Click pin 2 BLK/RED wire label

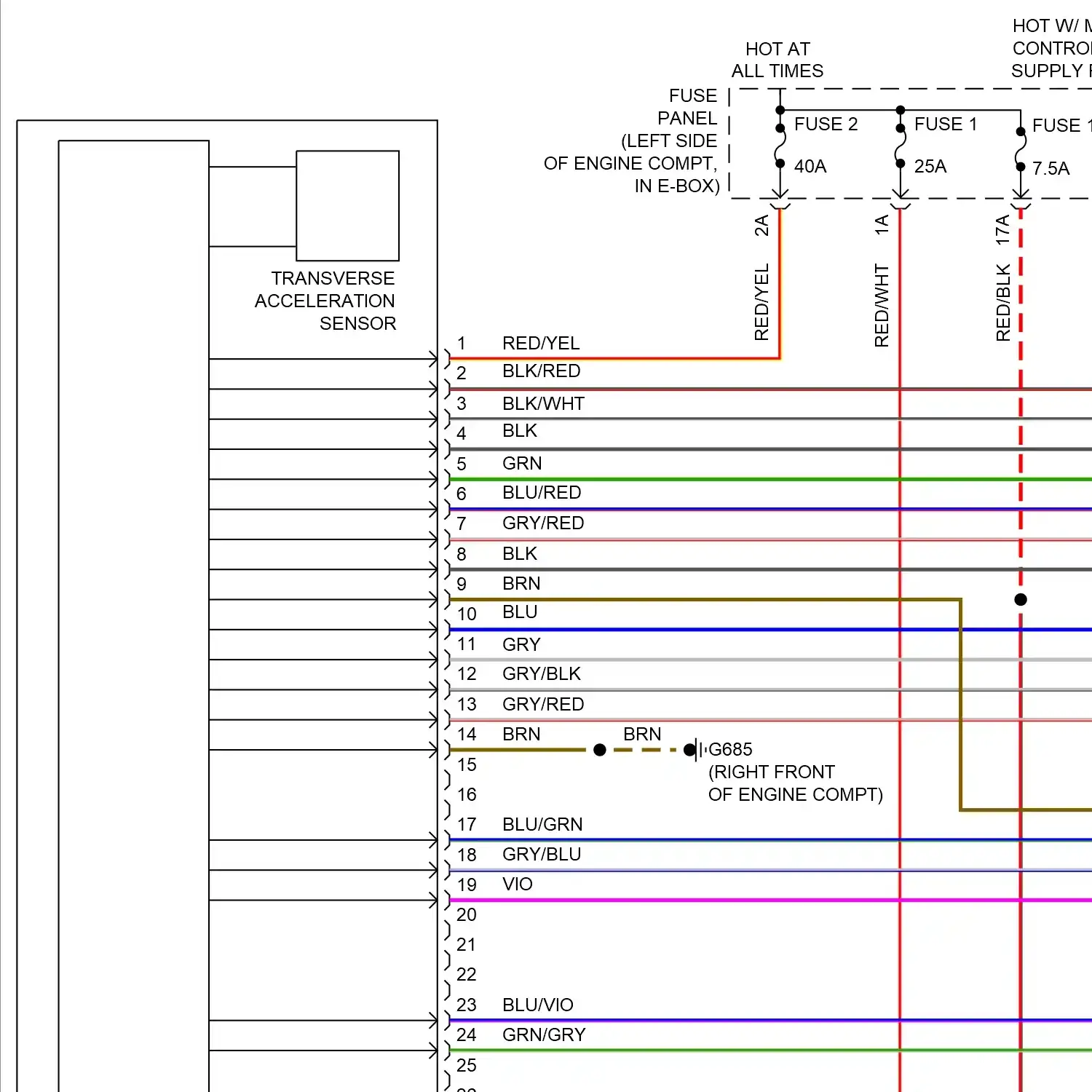click(542, 371)
